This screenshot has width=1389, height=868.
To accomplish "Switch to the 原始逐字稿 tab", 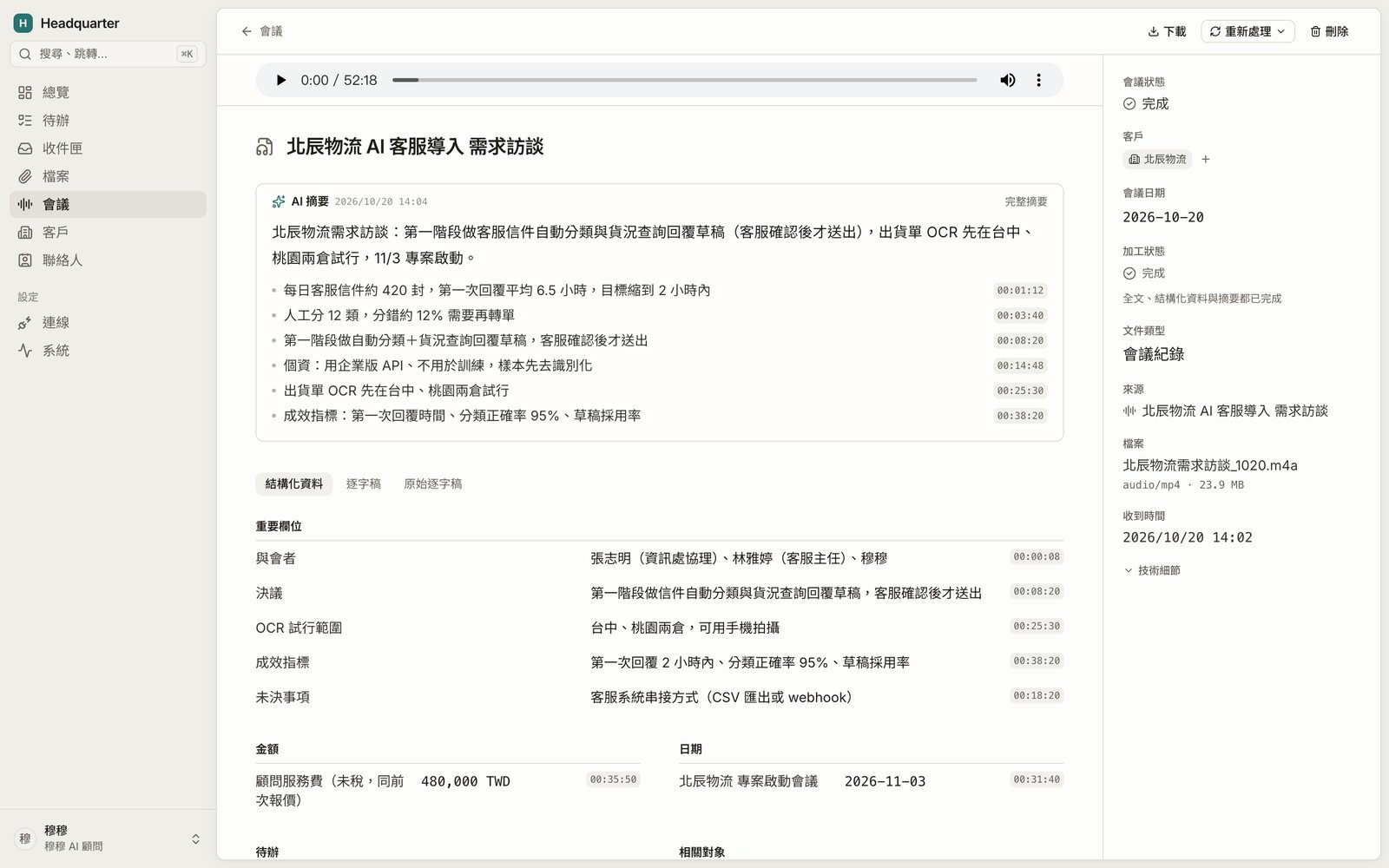I will coord(432,483).
